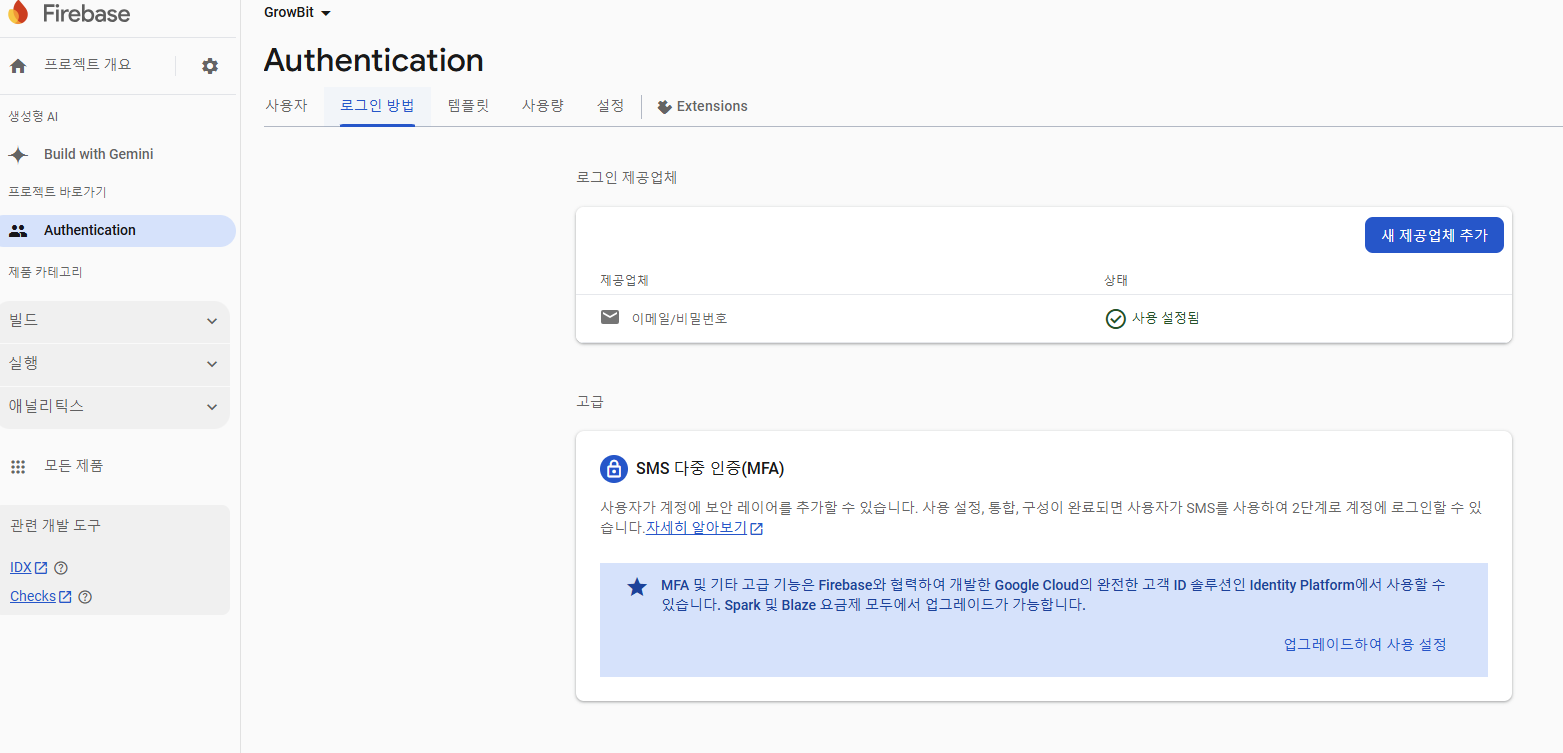Screen dimensions: 1563x753
Task: Click the Authentication page title
Action: tap(374, 61)
